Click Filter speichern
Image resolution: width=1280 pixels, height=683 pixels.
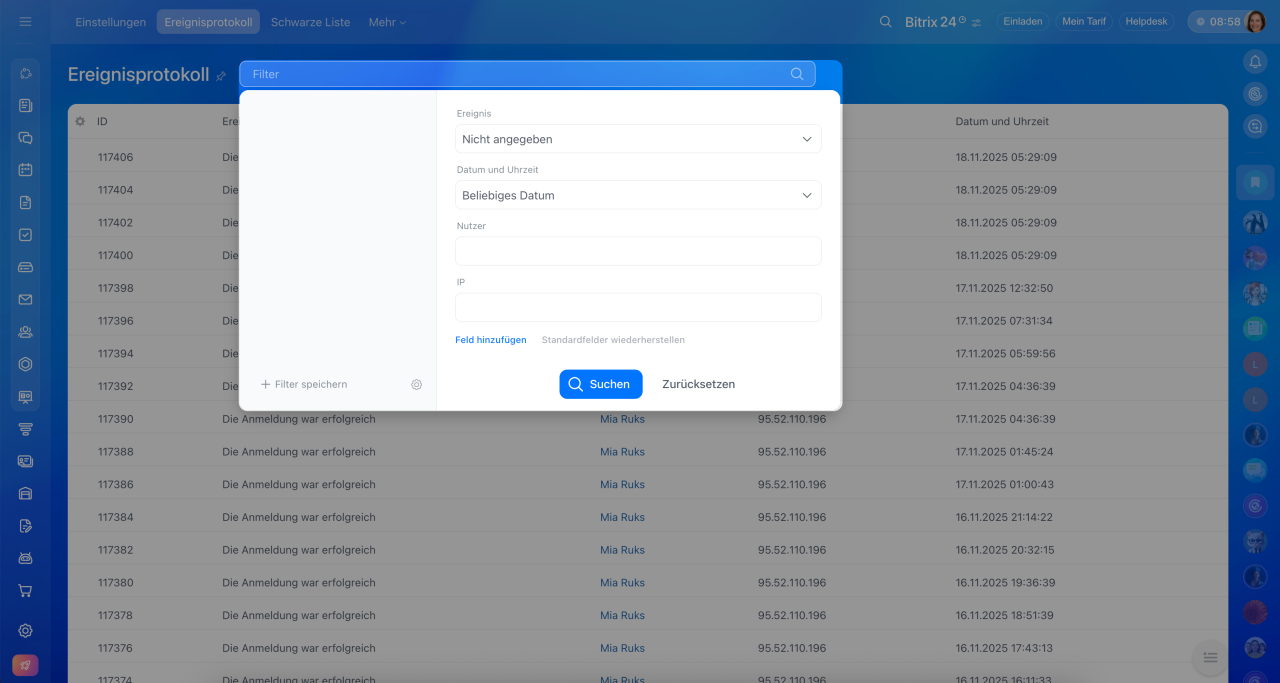pyautogui.click(x=304, y=384)
